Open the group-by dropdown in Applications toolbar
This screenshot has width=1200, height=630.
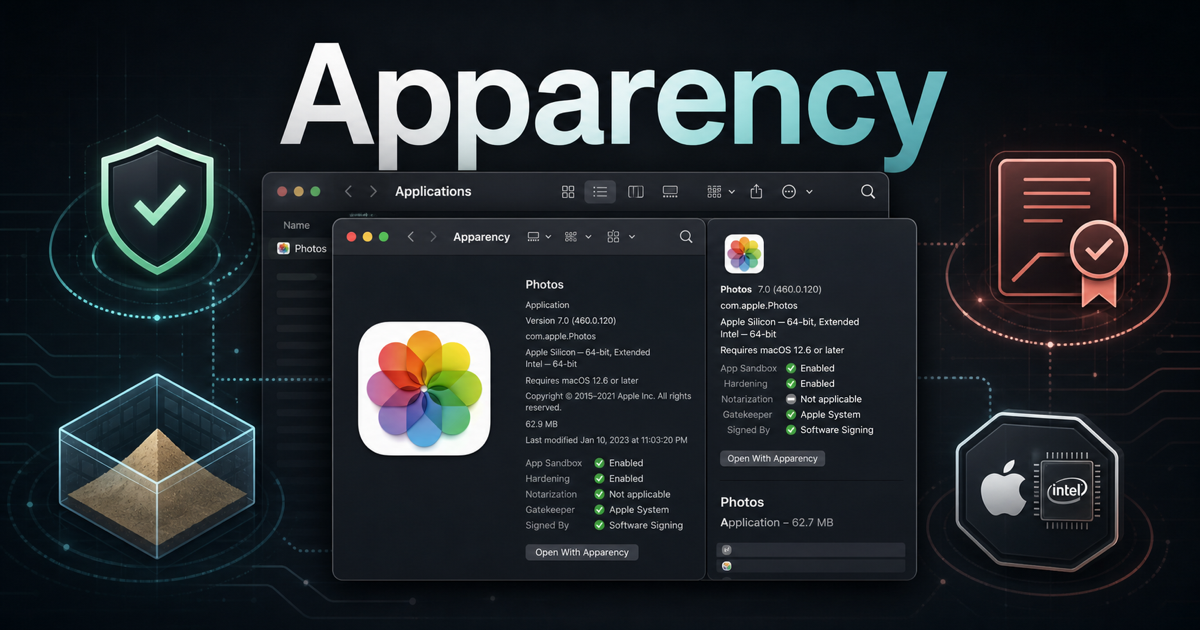click(720, 191)
